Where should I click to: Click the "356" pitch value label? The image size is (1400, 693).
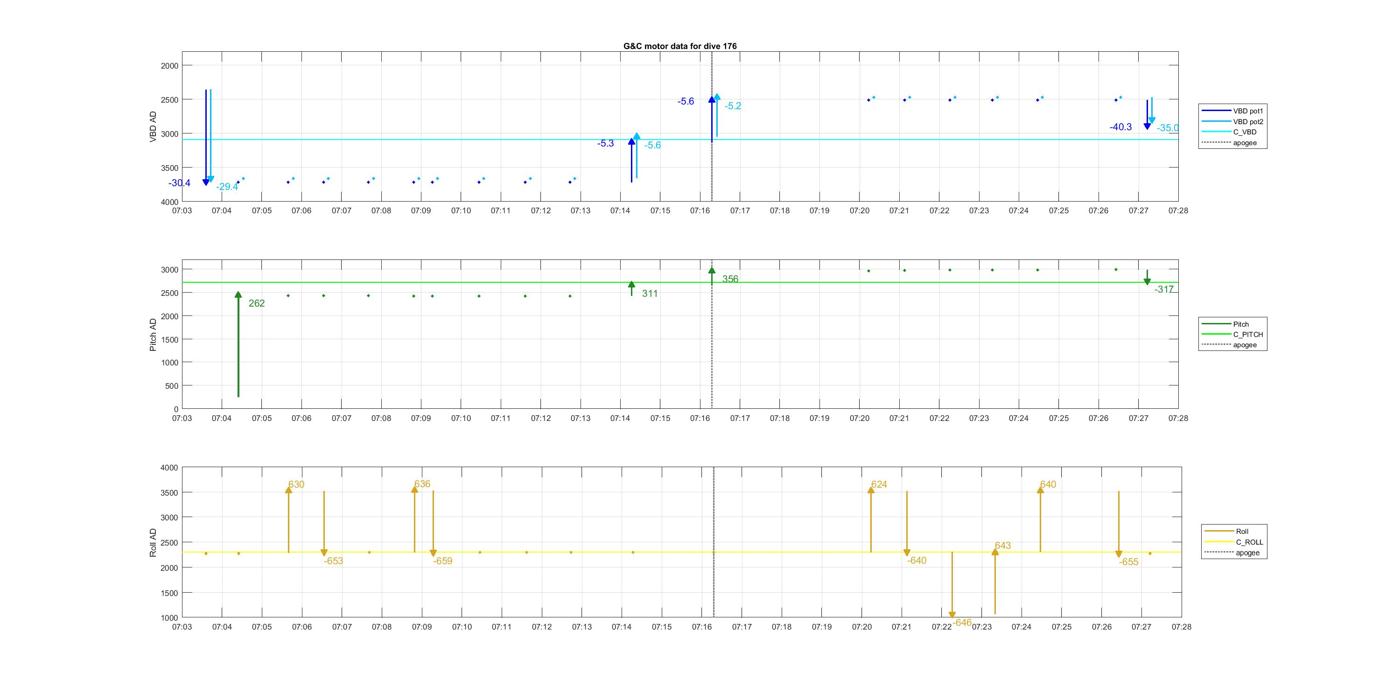click(730, 279)
